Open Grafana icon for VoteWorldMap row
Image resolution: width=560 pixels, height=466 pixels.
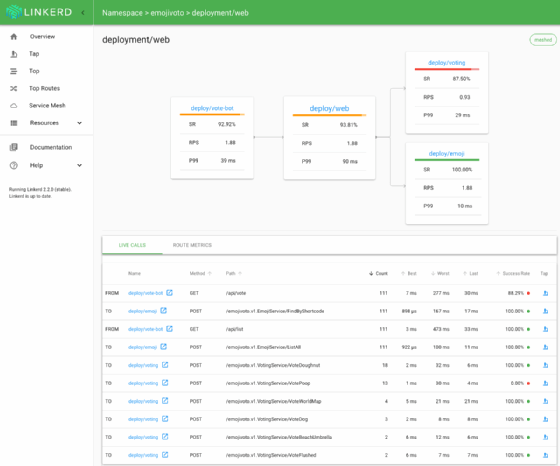165,401
